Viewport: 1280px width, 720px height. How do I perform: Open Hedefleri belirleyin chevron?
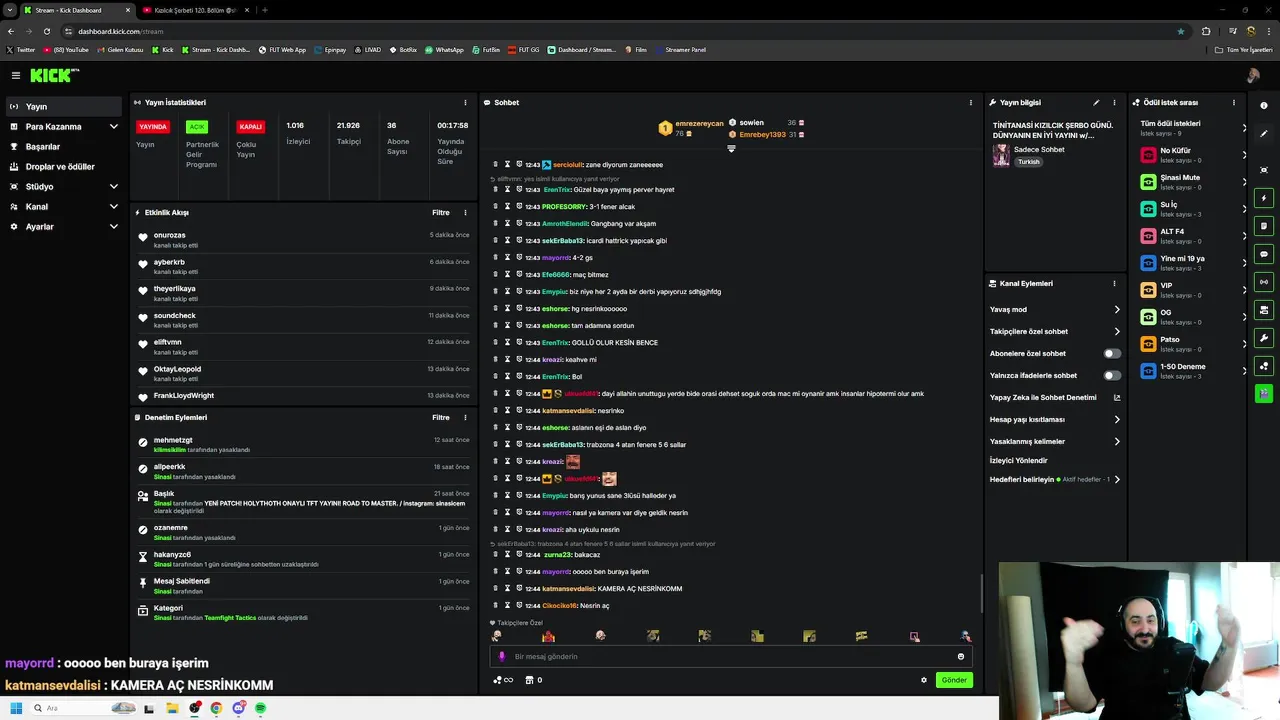pos(1117,479)
